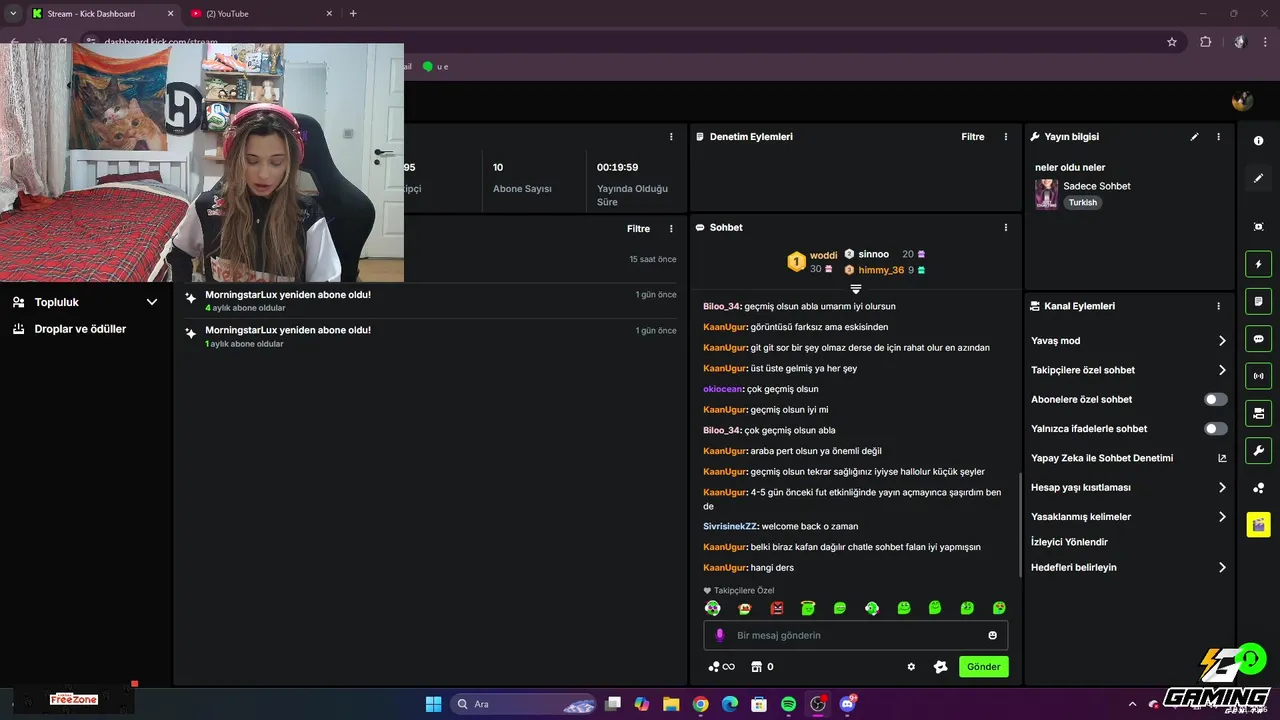Screen dimensions: 1280x720
Task: Click Filtre in the activity feed panel
Action: coord(638,229)
